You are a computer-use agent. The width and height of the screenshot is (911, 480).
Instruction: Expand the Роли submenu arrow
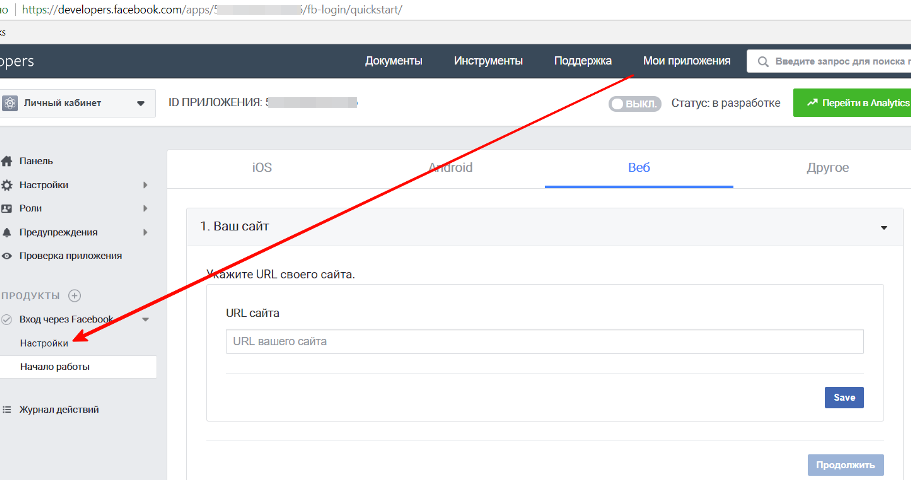145,208
